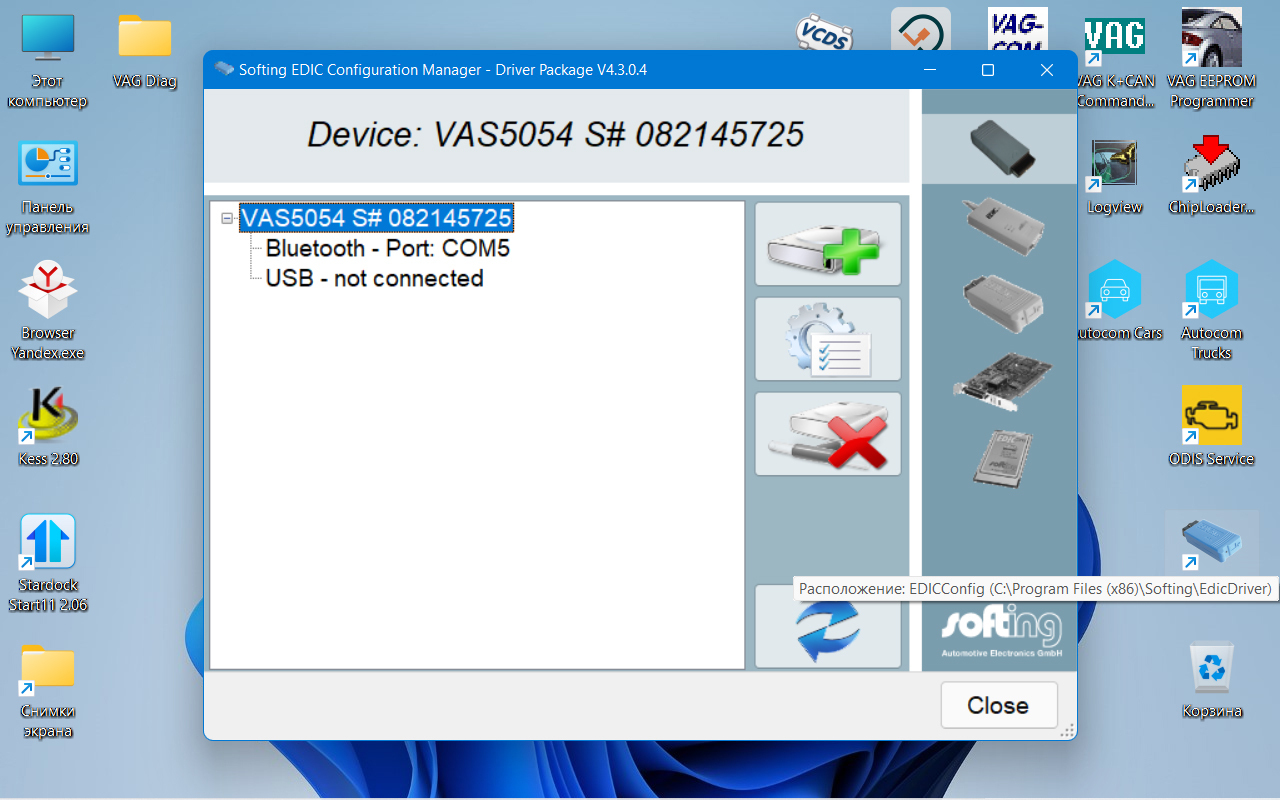Select the ODIS Service desktop shortcut
This screenshot has width=1280, height=800.
1211,428
